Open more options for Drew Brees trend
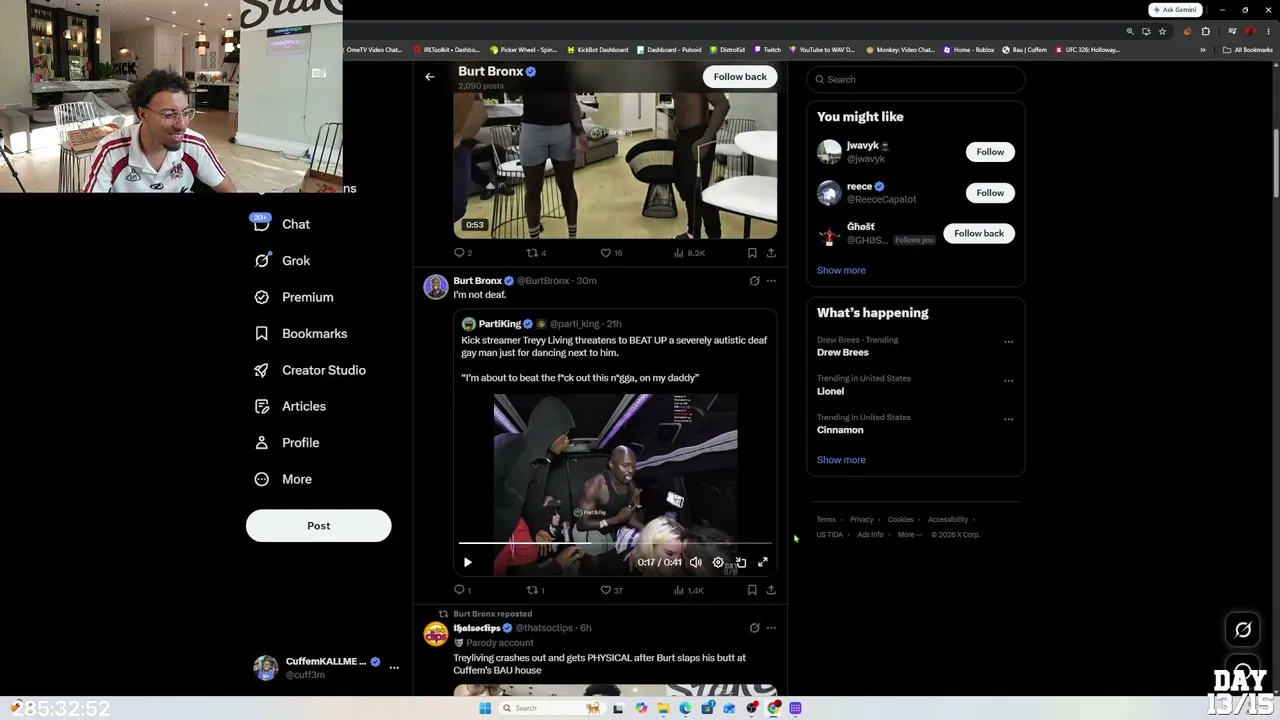Image resolution: width=1280 pixels, height=720 pixels. 1008,342
